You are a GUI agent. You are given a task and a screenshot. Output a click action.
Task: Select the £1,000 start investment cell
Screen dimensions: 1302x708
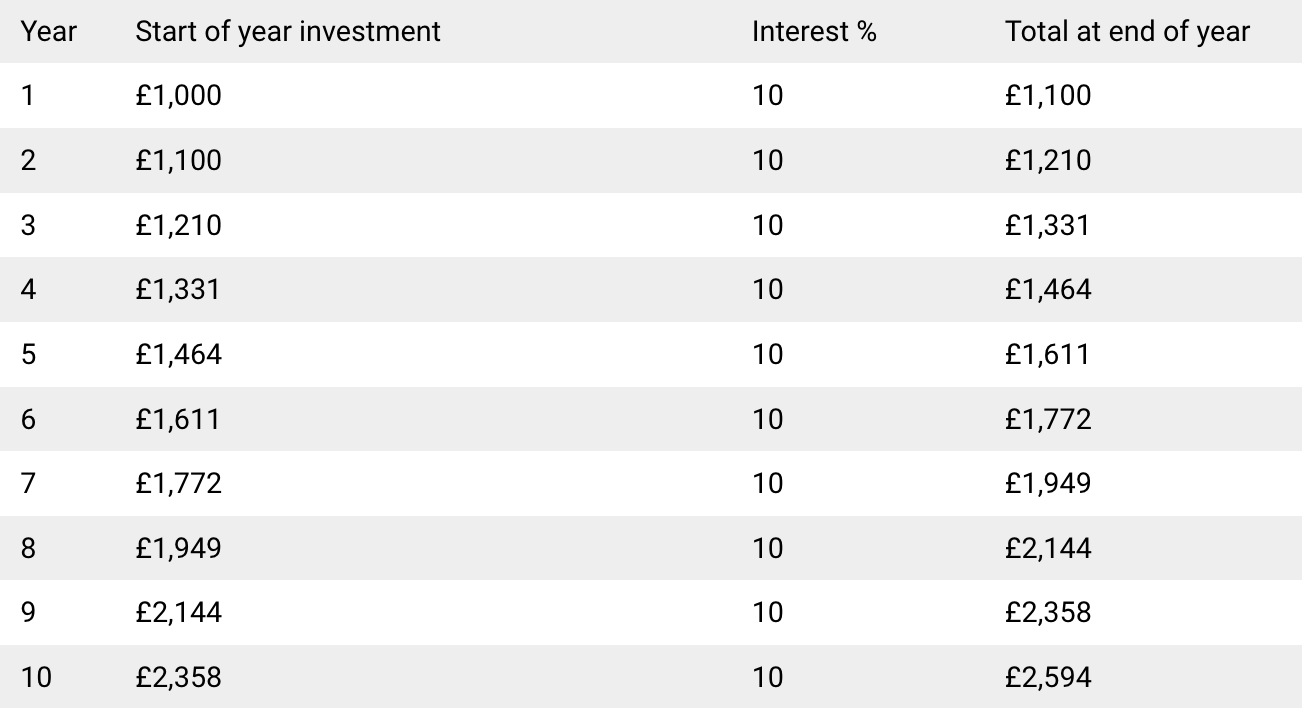tap(178, 96)
